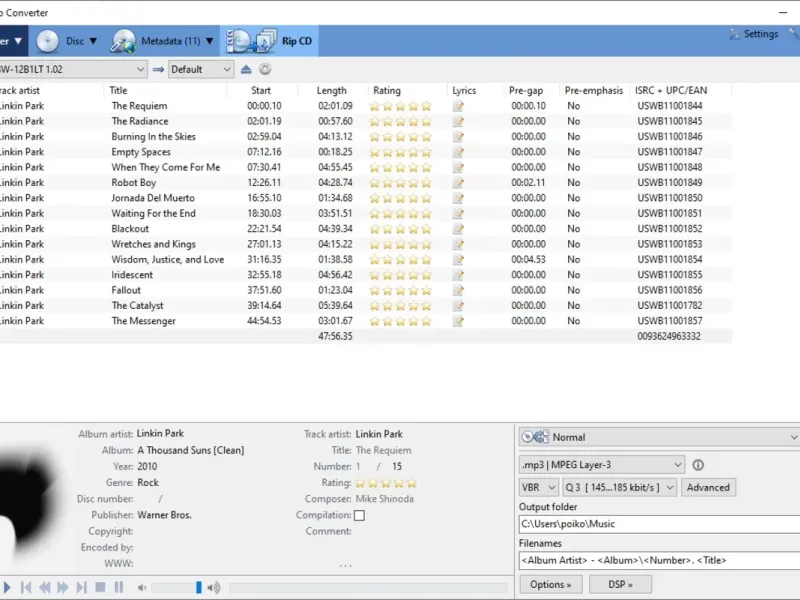Sort by the Length column header
800x600 pixels.
(x=332, y=90)
